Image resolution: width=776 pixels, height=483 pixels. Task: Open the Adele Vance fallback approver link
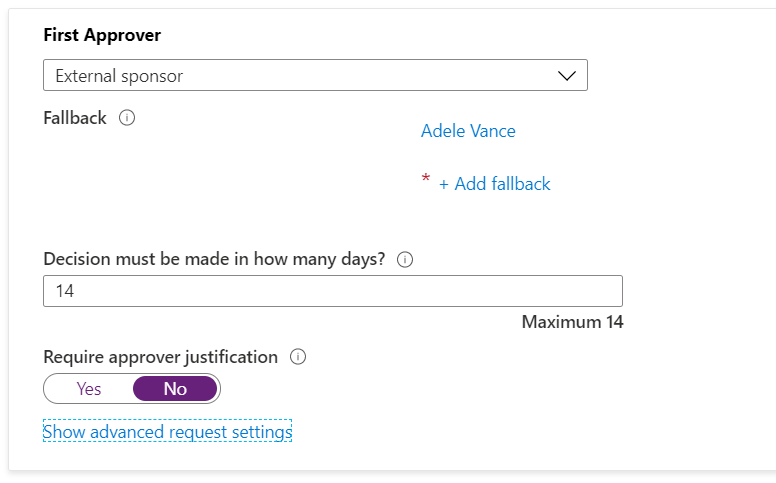coord(468,131)
